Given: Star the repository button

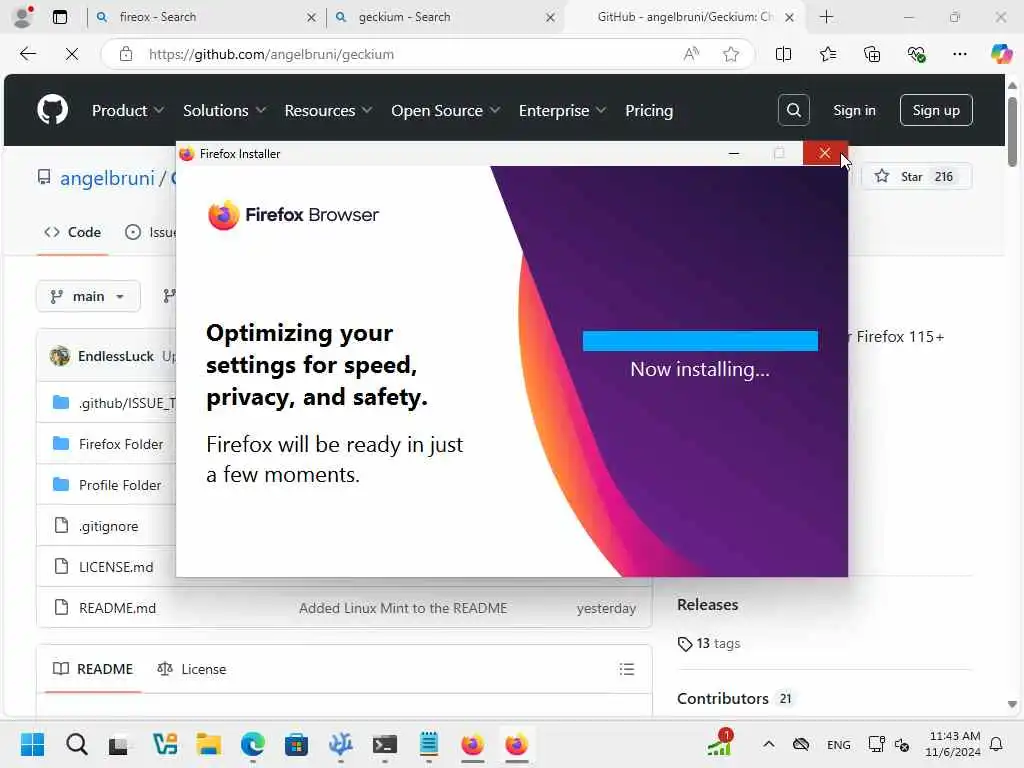Looking at the screenshot, I should tap(916, 176).
